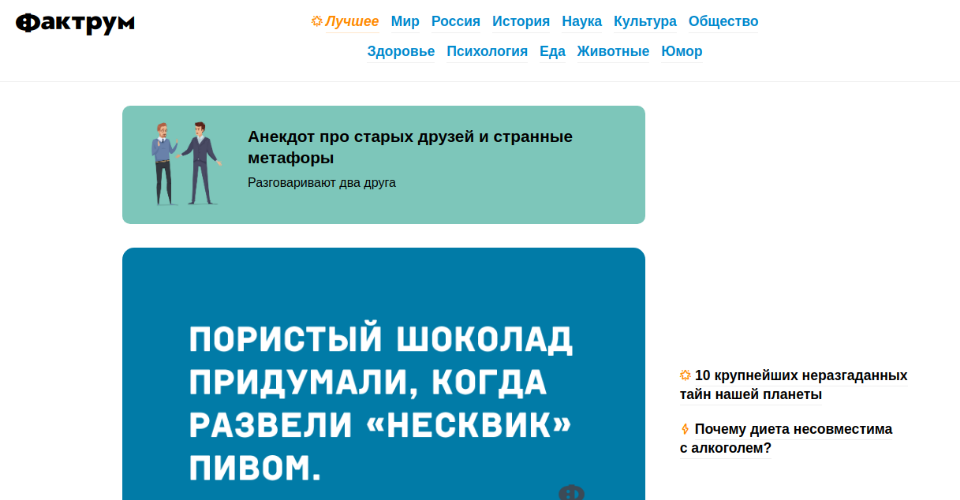Open article 'Анекдот про старых друзей и странные метафоры'
The width and height of the screenshot is (960, 500).
(x=410, y=147)
